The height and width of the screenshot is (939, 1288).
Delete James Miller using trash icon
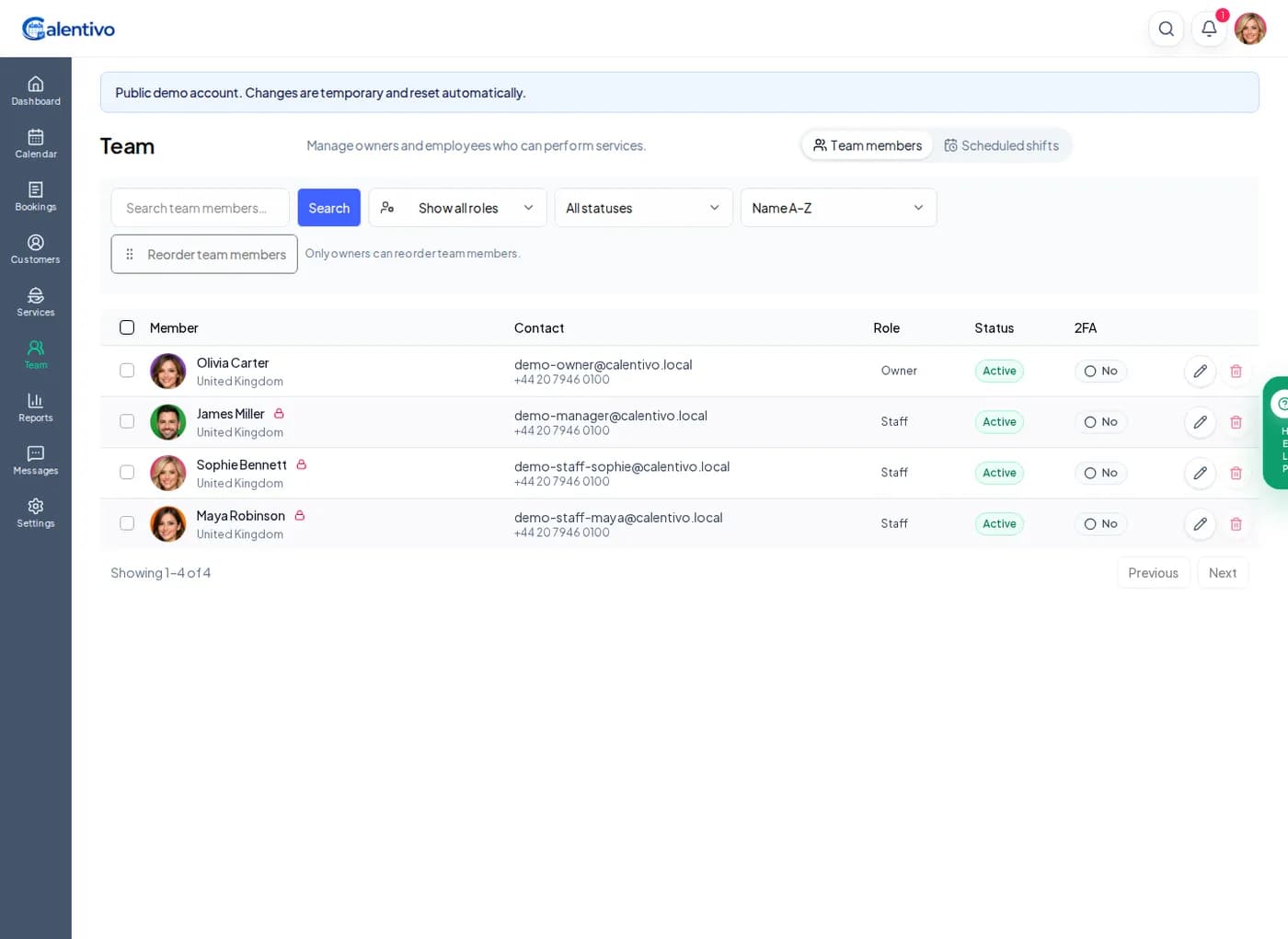[1236, 422]
